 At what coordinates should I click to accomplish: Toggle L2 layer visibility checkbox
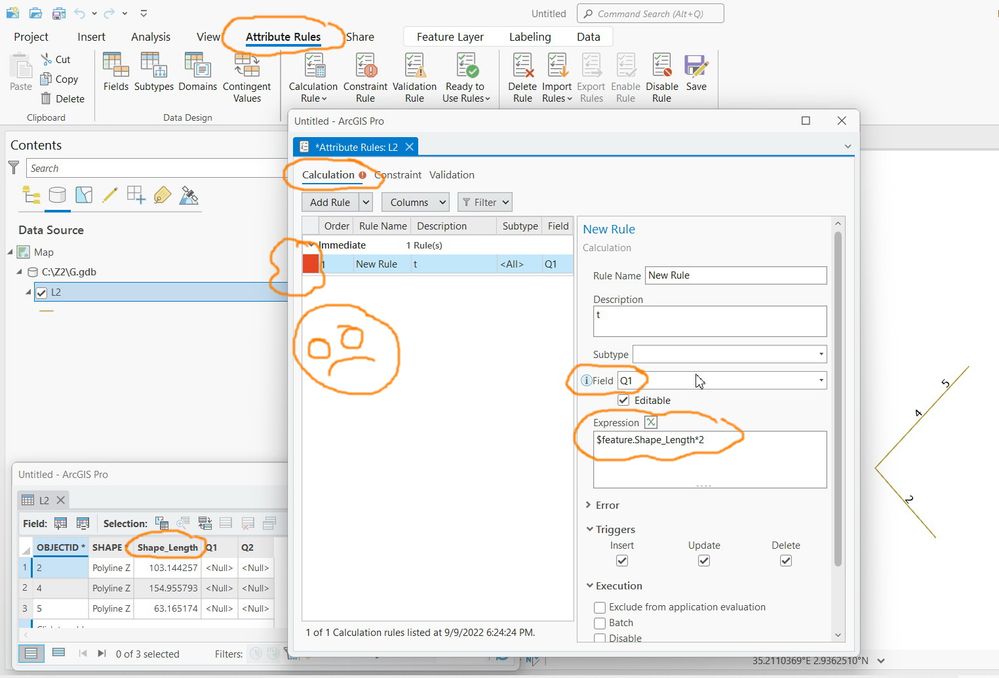(x=41, y=292)
